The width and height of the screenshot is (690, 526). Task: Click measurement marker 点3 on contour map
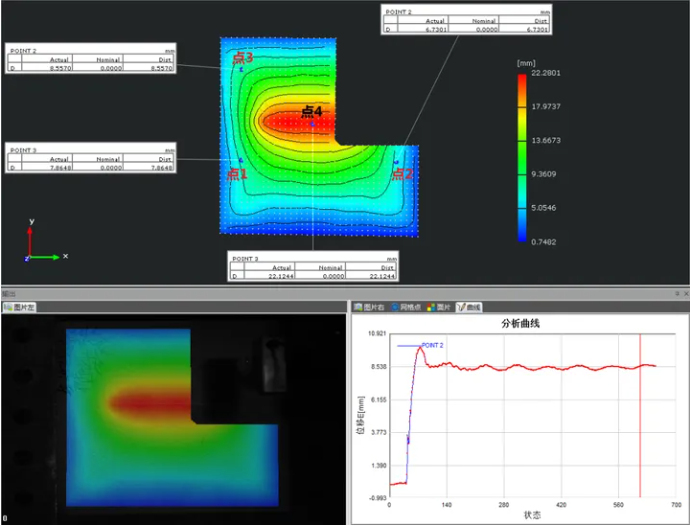tap(241, 70)
